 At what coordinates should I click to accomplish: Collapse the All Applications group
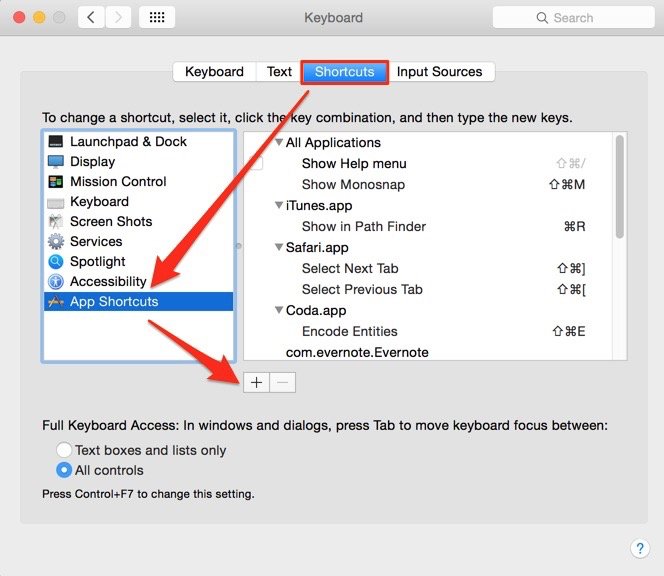click(x=279, y=142)
